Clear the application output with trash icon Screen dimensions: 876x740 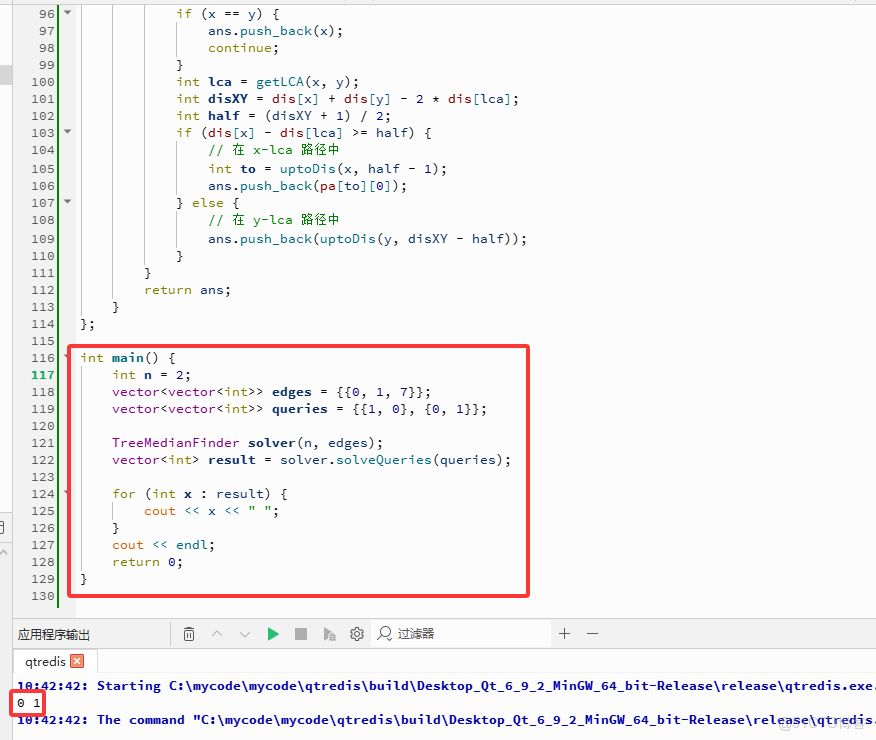click(x=189, y=634)
